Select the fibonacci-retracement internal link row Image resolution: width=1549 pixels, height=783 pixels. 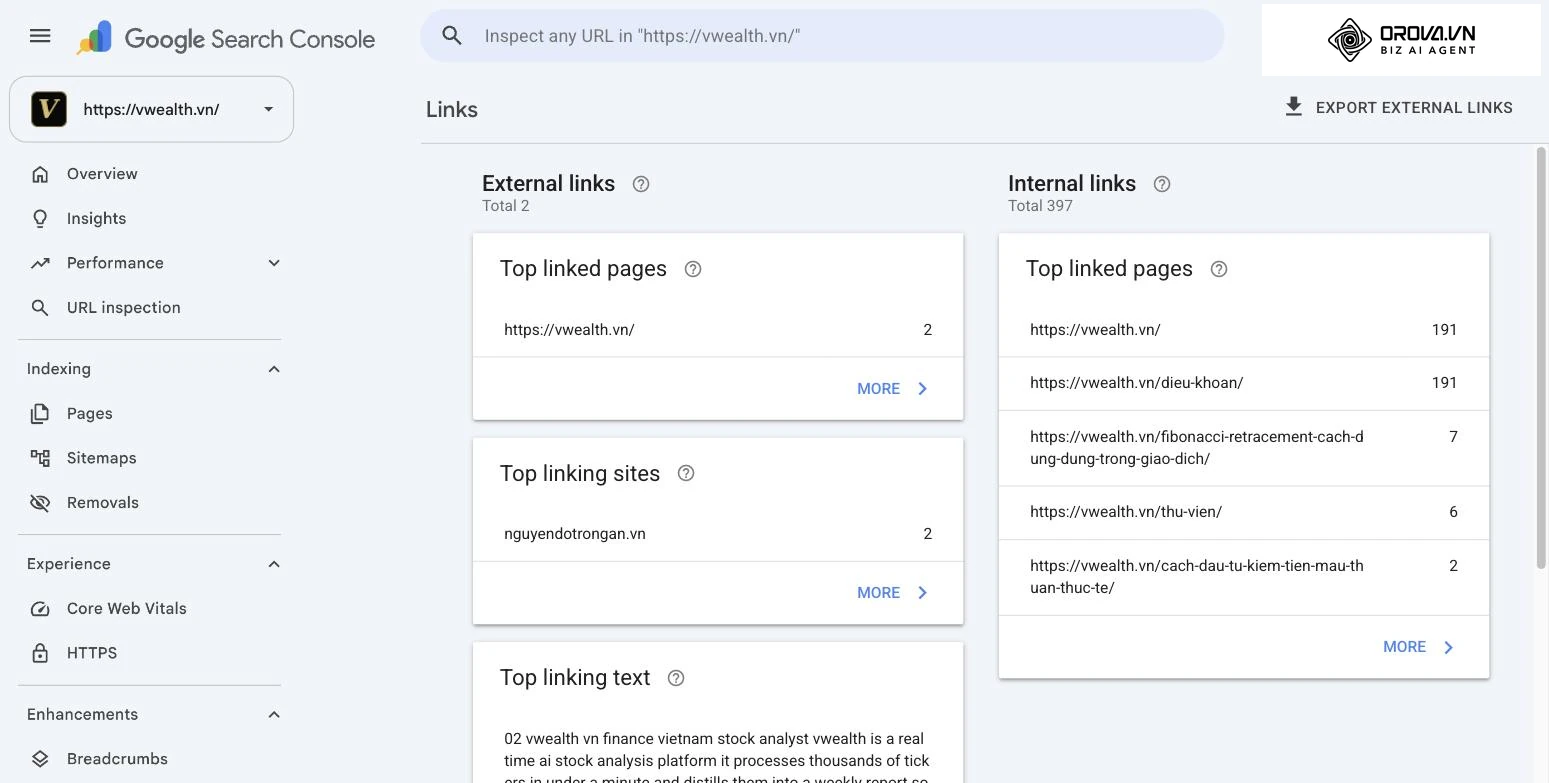point(1244,448)
